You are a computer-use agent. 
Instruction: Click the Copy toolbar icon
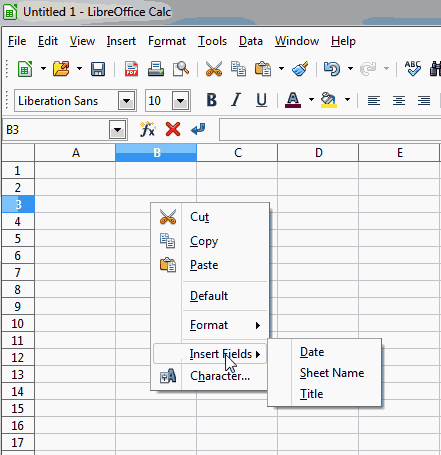[x=238, y=69]
